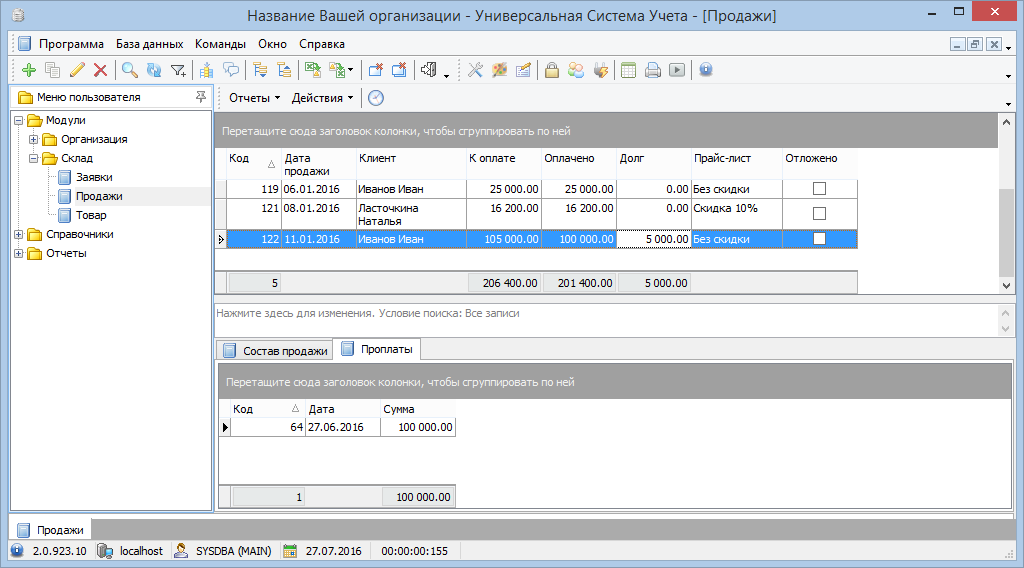The image size is (1024, 568).
Task: Toggle Отложено checkbox for sale 122
Action: pos(819,239)
